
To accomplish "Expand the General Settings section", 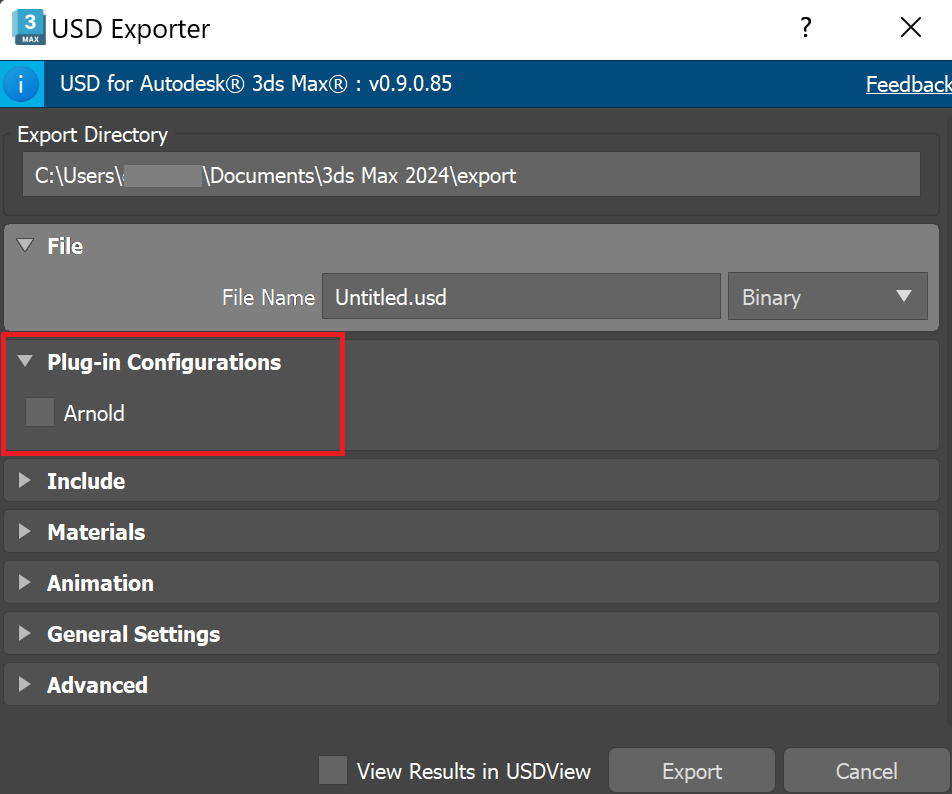I will click(24, 633).
